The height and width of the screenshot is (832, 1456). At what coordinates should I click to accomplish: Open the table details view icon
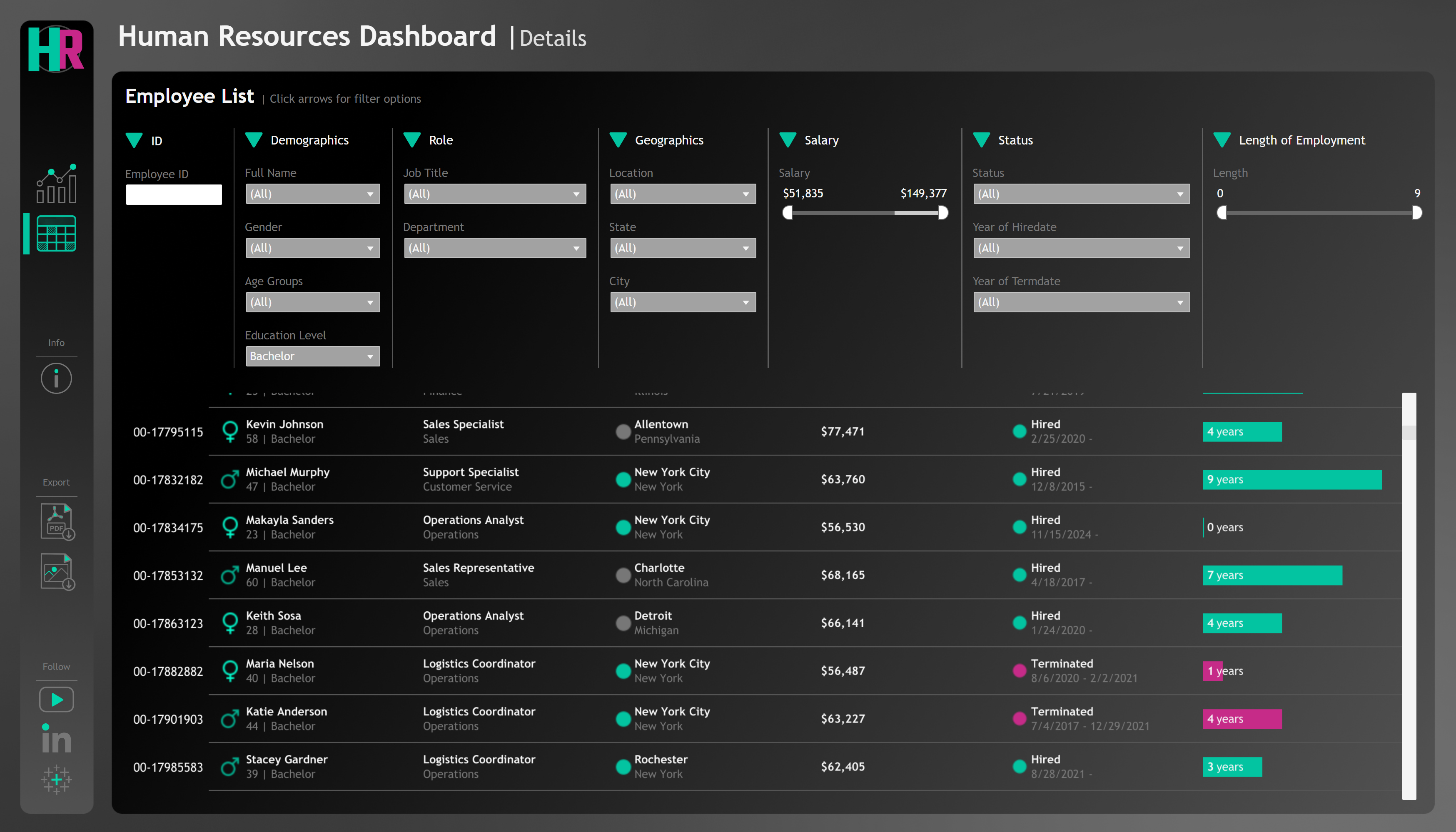click(56, 233)
